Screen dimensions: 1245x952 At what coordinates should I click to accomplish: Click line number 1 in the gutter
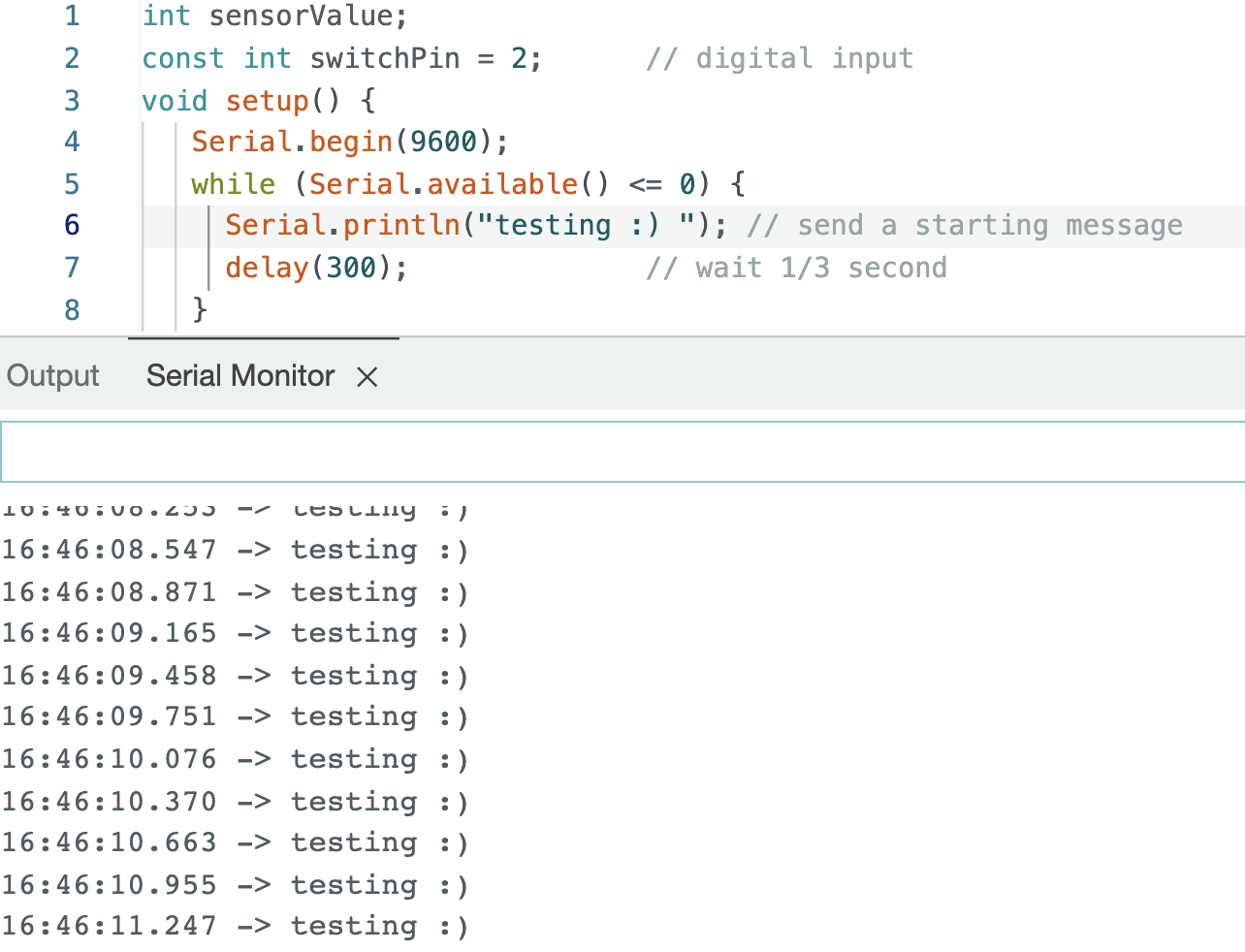click(x=72, y=16)
